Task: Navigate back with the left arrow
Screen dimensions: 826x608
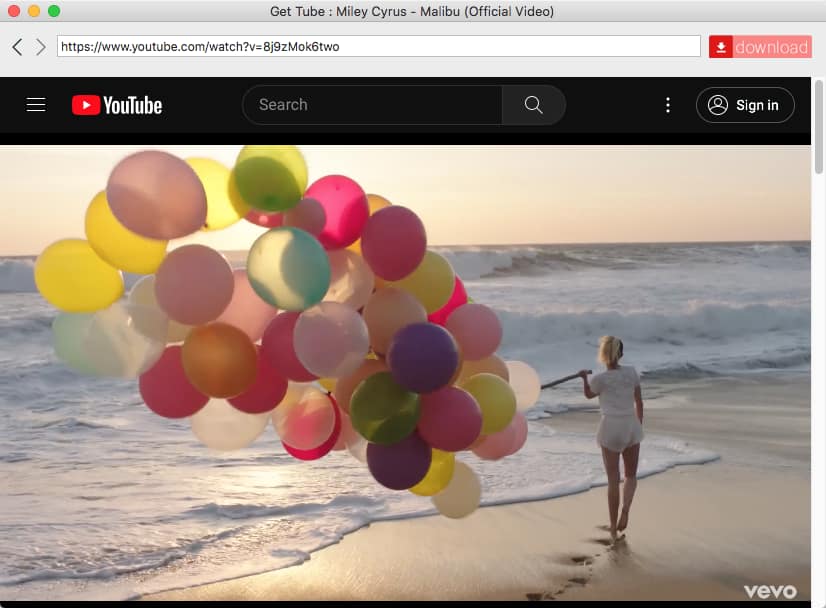Action: 16,46
